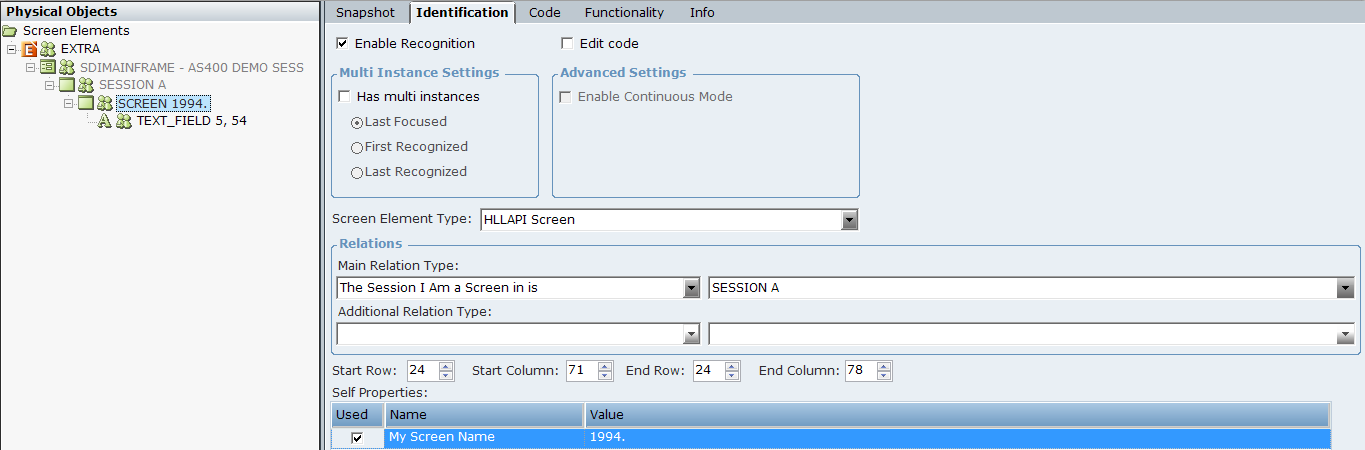Click the TEXT_FIELD letter A icon
This screenshot has height=450, width=1365.
pos(104,121)
